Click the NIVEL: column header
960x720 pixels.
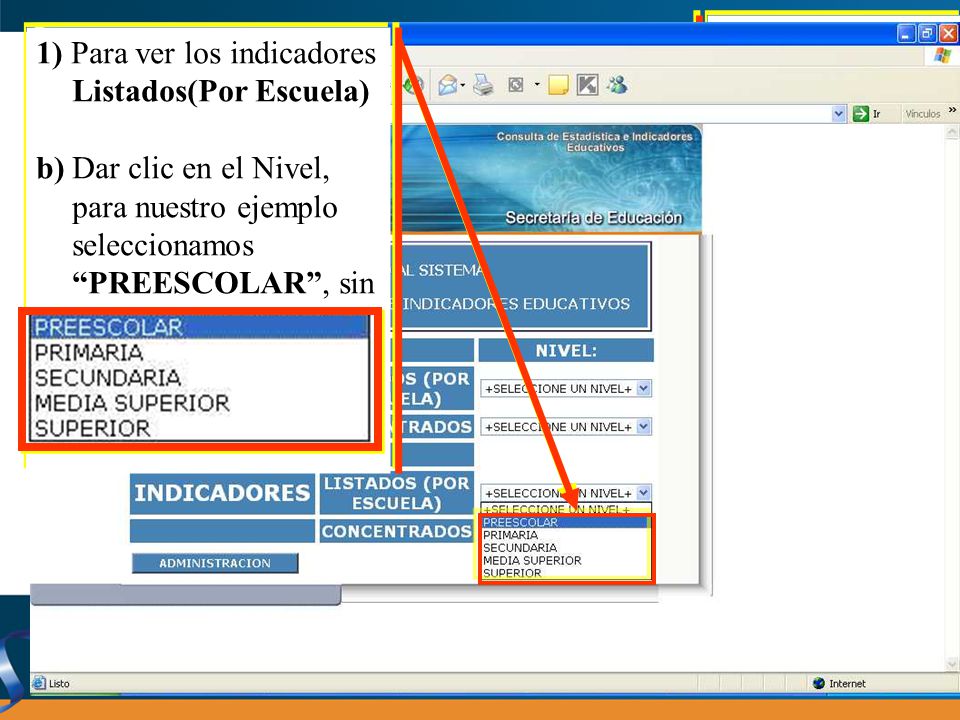566,351
